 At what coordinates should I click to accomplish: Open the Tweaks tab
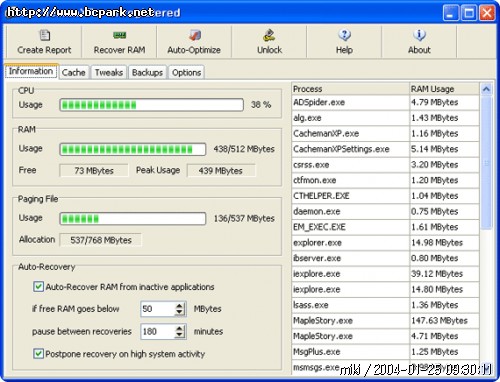point(109,72)
